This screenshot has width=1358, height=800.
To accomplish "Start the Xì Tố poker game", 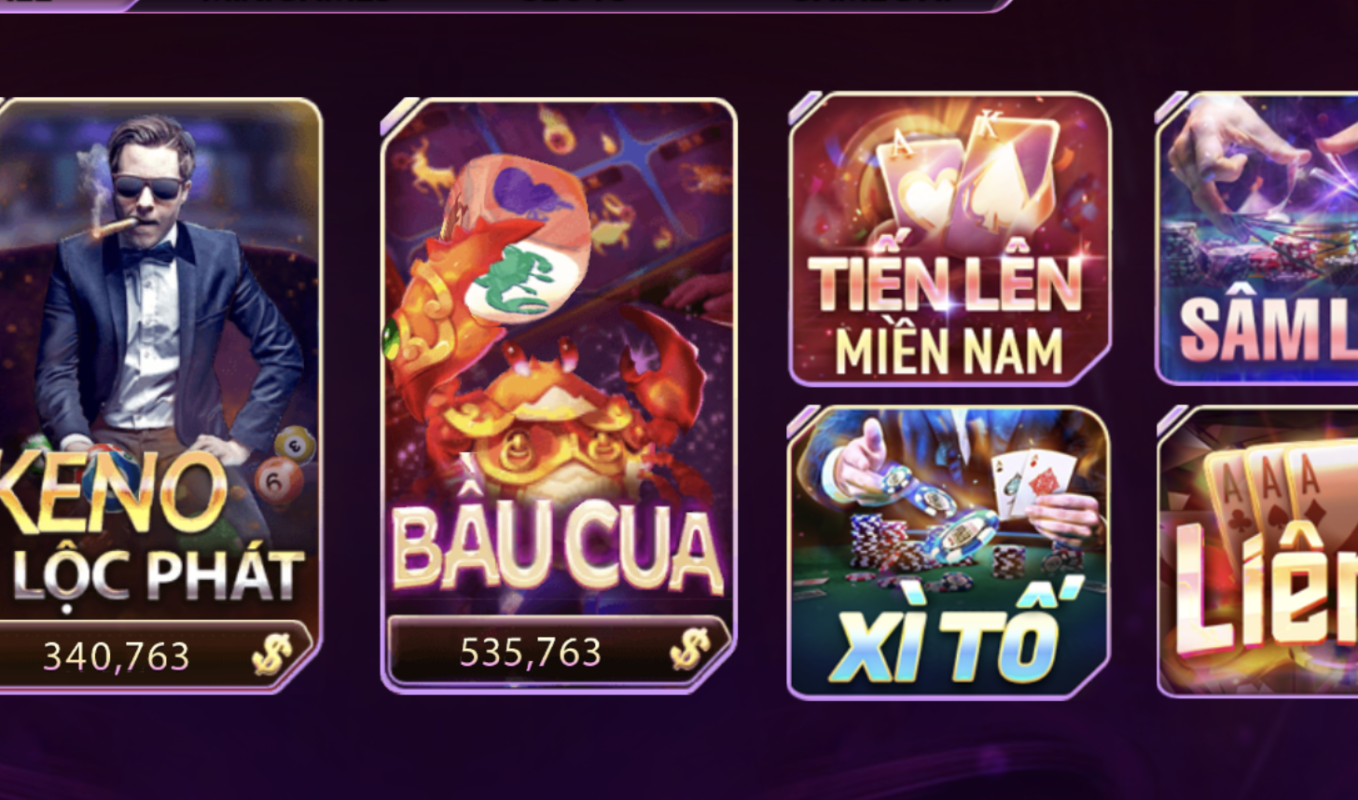I will 950,552.
